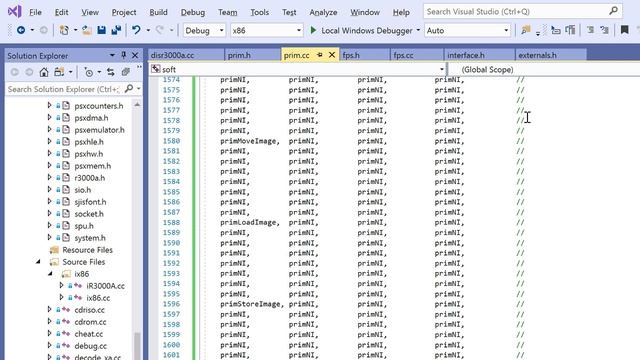Open the debugger target dropdown arrow
640x360 pixels.
[418, 31]
